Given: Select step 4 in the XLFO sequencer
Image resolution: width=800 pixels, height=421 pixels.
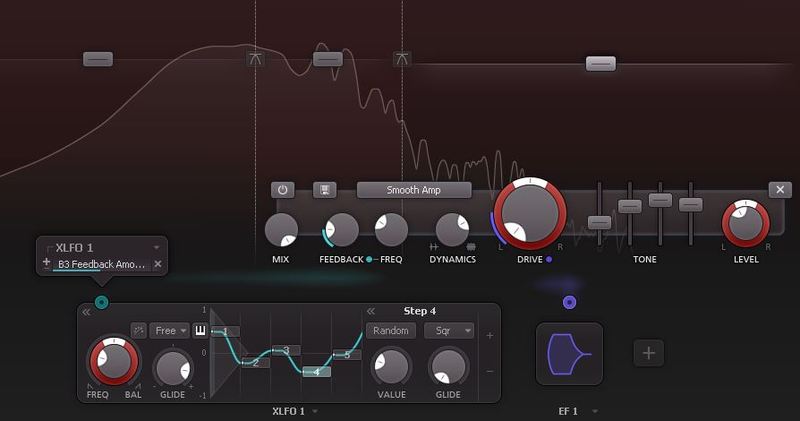Looking at the screenshot, I should pos(316,372).
